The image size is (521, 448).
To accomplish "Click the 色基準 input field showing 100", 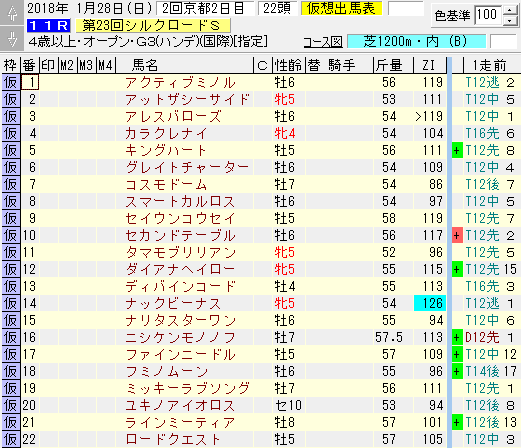I will (x=489, y=15).
